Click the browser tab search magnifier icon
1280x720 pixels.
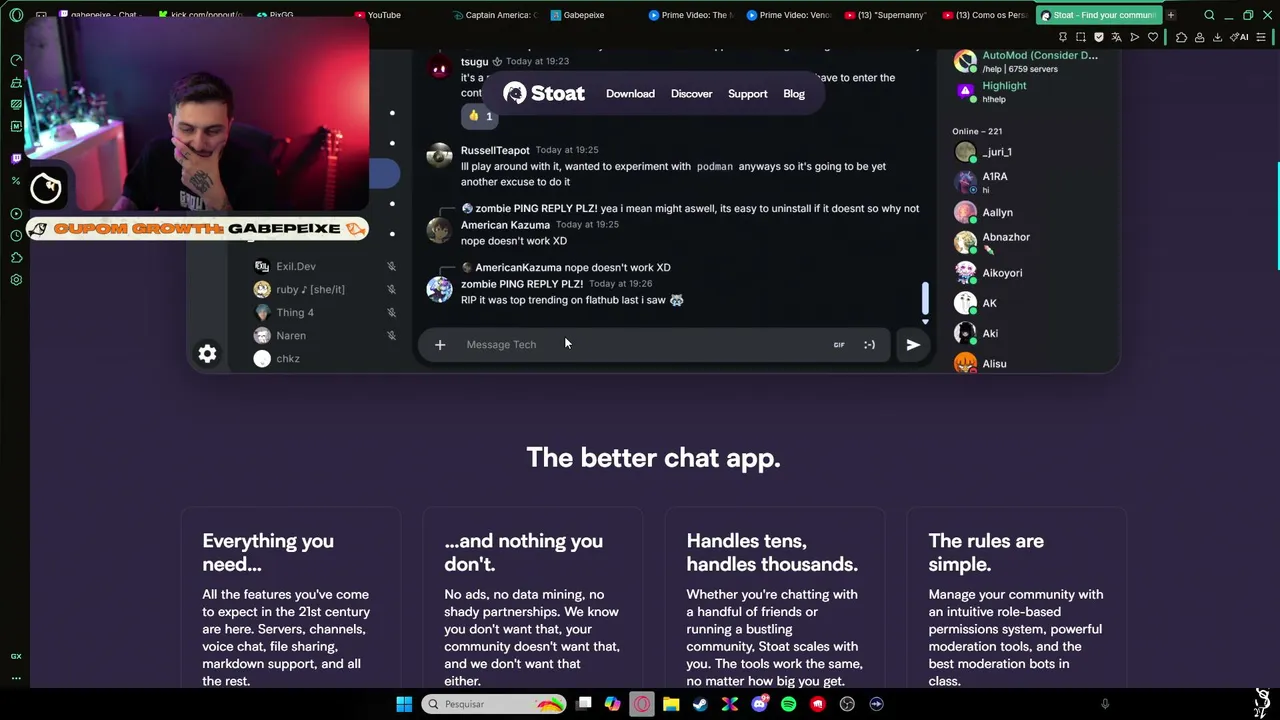pos(1209,15)
